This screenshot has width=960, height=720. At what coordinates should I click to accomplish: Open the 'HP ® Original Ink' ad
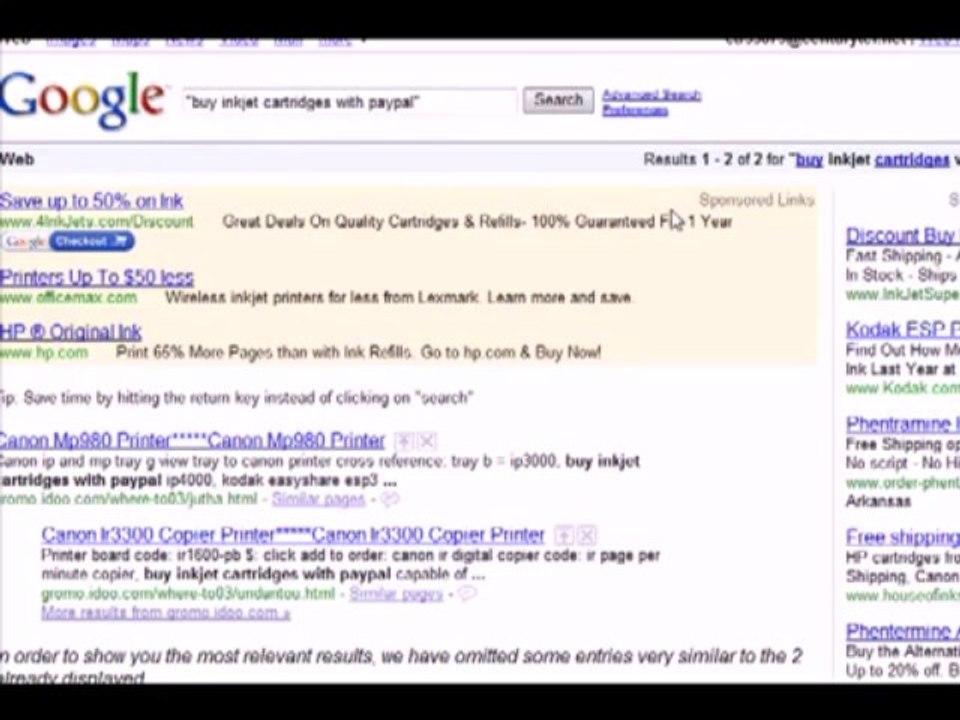point(70,332)
